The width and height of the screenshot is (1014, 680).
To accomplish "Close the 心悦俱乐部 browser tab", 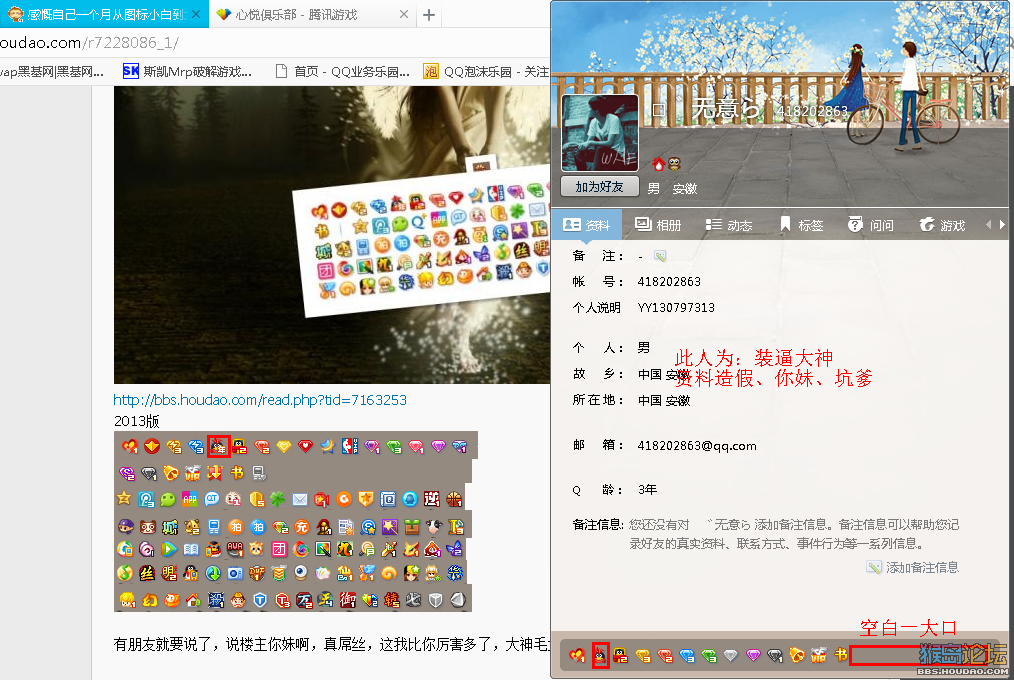I will (x=403, y=15).
